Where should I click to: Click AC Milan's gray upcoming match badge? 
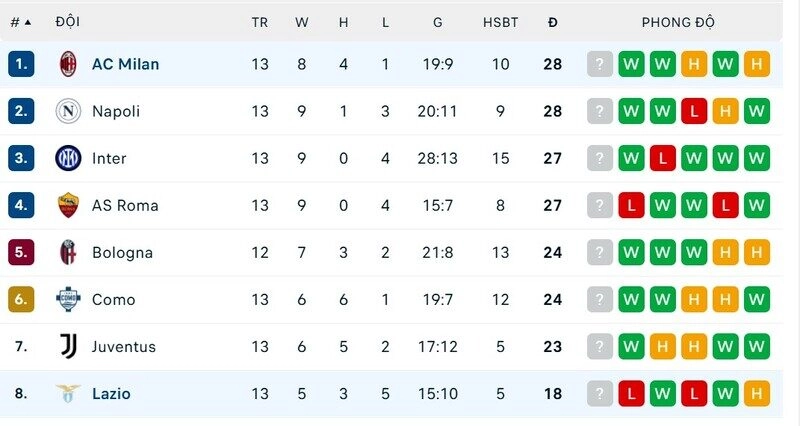(x=600, y=64)
